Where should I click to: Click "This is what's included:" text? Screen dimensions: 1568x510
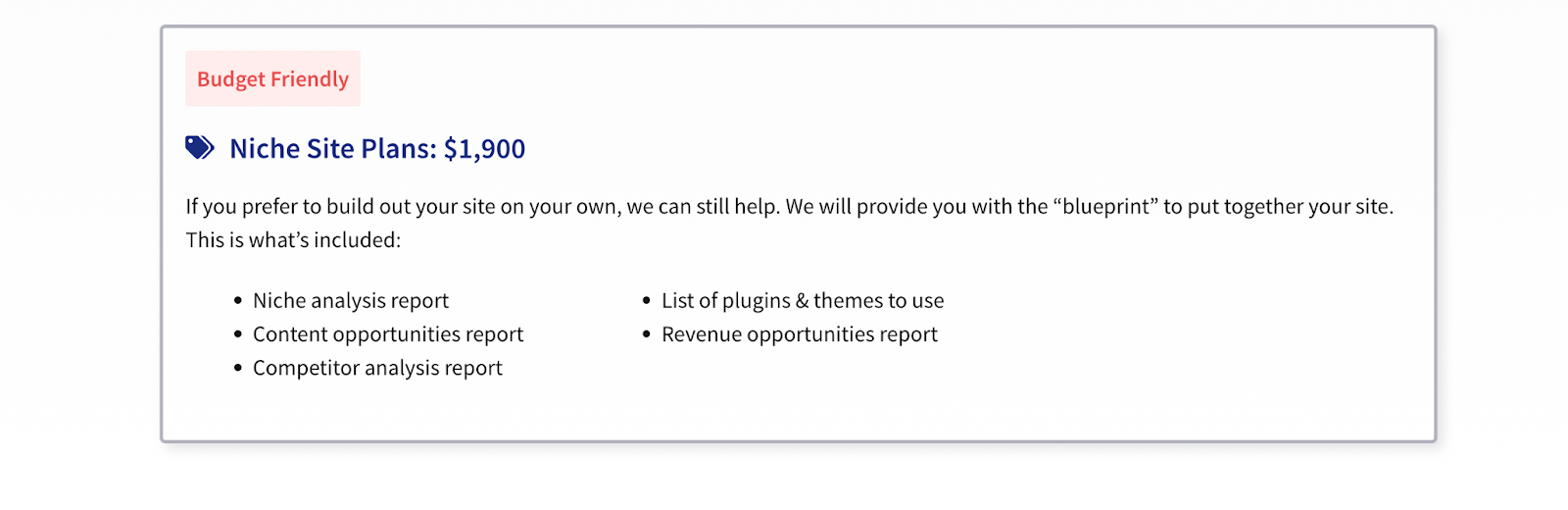(x=293, y=240)
